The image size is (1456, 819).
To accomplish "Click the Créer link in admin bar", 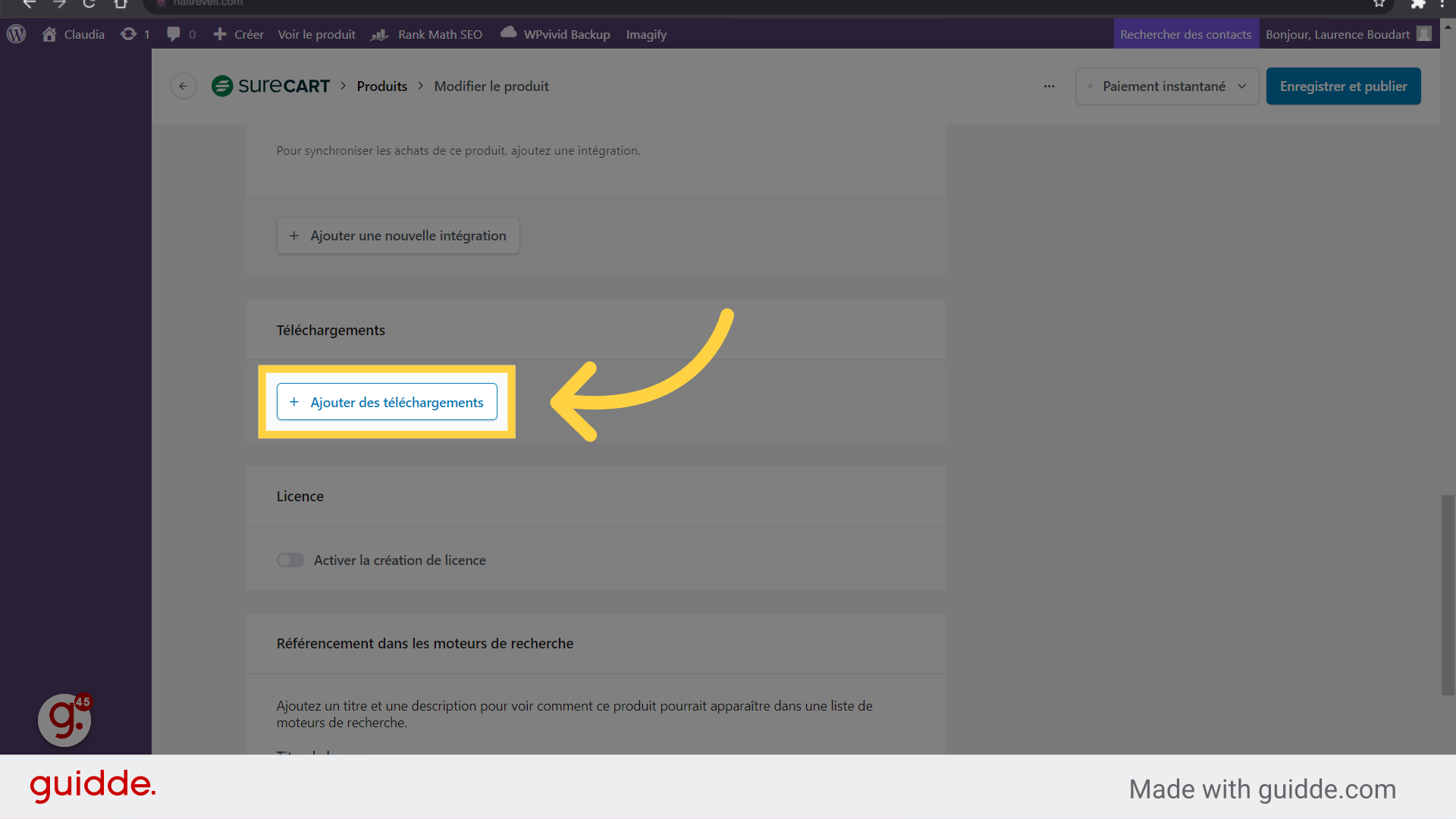I will click(249, 34).
